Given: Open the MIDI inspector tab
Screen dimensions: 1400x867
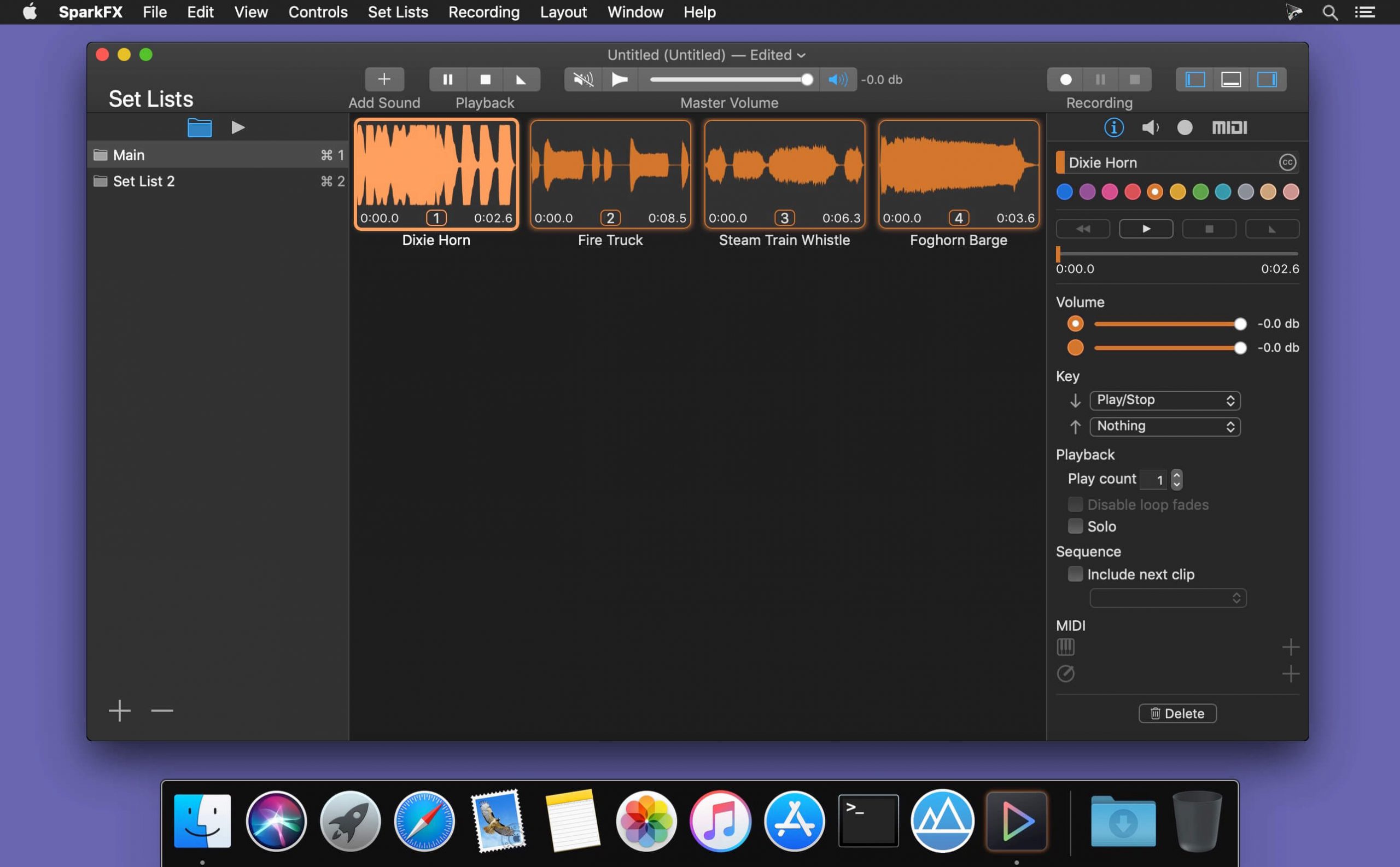Looking at the screenshot, I should point(1229,127).
